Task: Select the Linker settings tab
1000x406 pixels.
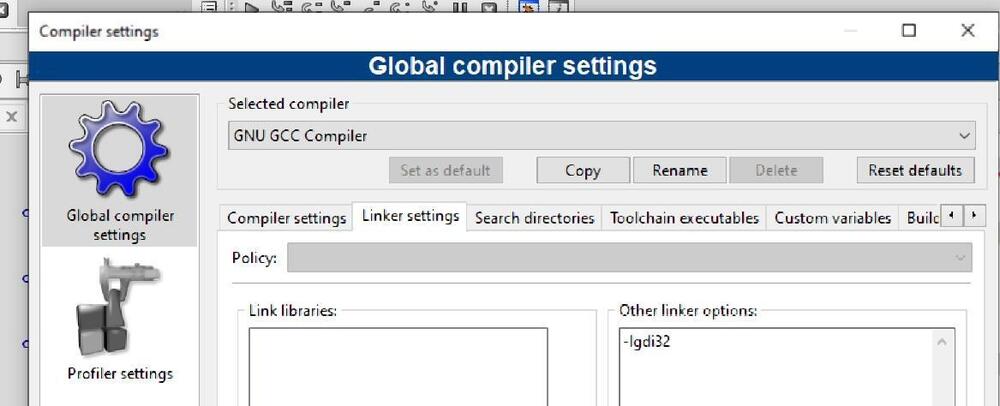Action: pos(410,216)
